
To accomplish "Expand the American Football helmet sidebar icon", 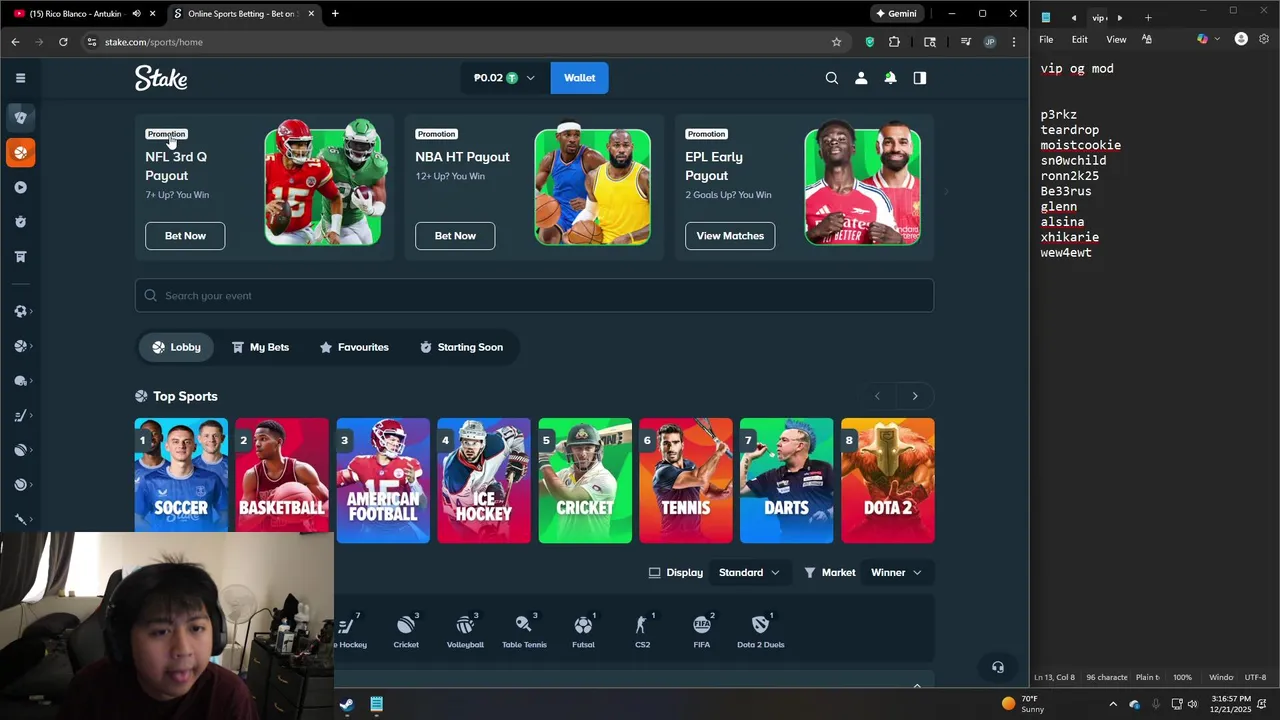I will [x=20, y=381].
